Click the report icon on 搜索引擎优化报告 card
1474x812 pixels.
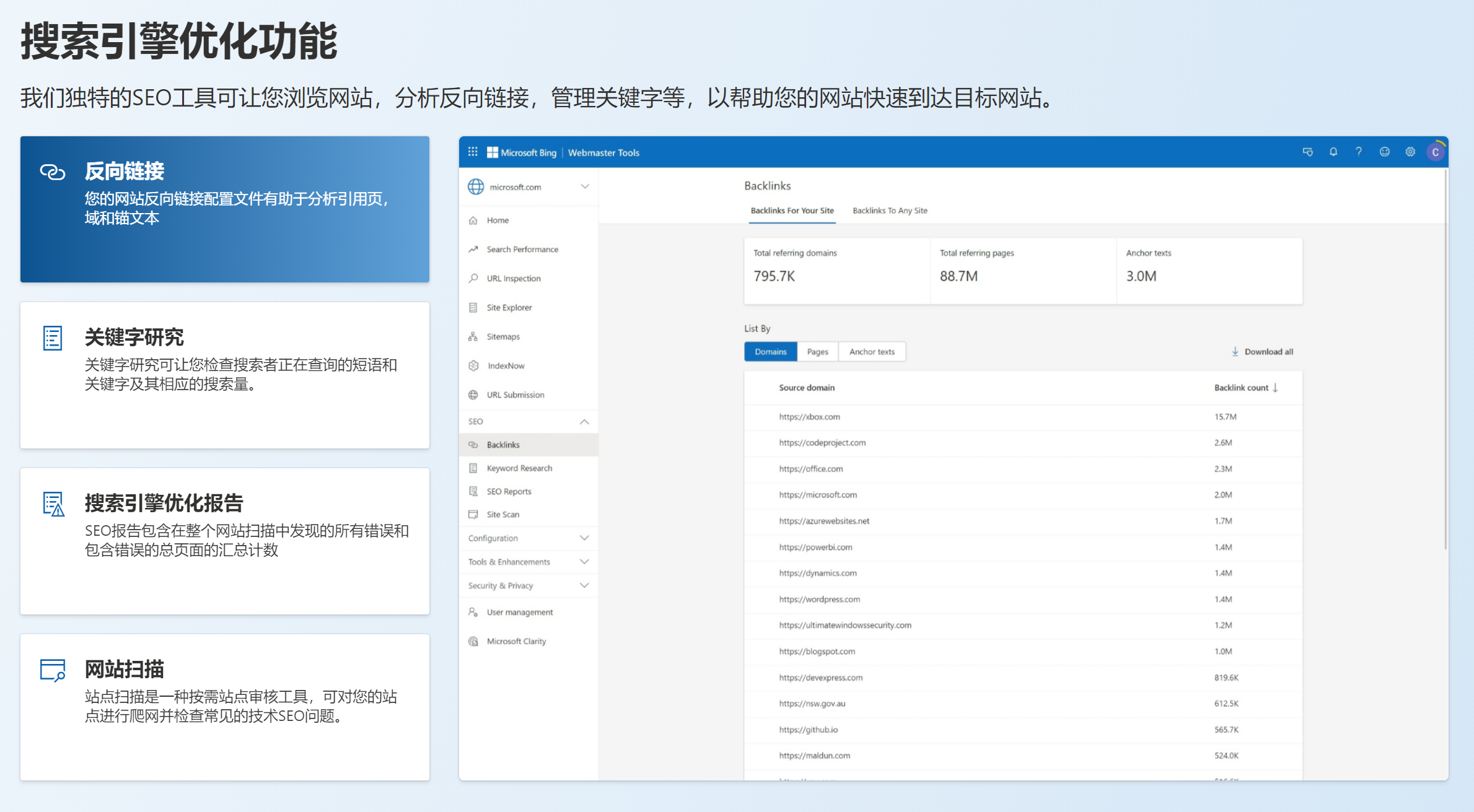click(x=54, y=504)
